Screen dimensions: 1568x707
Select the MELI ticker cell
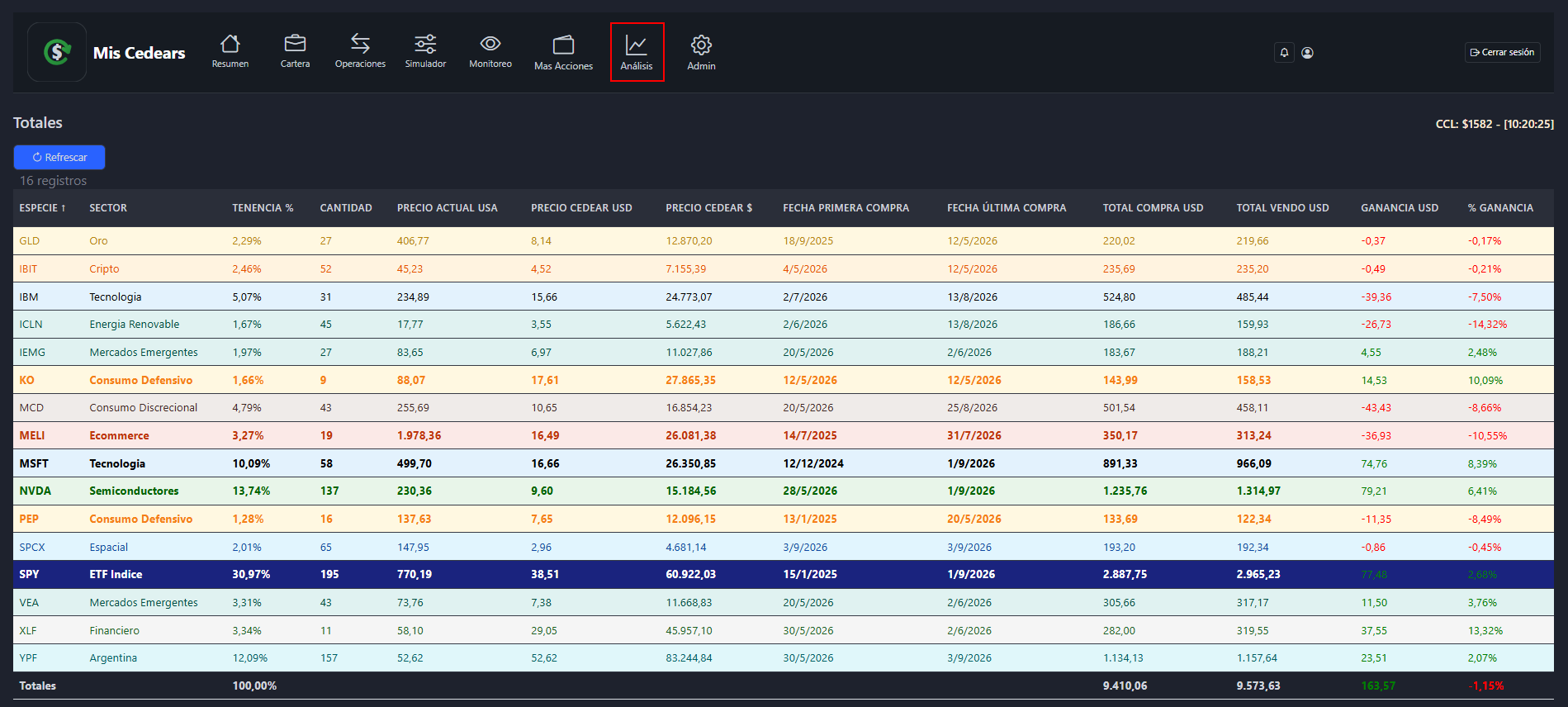[32, 436]
